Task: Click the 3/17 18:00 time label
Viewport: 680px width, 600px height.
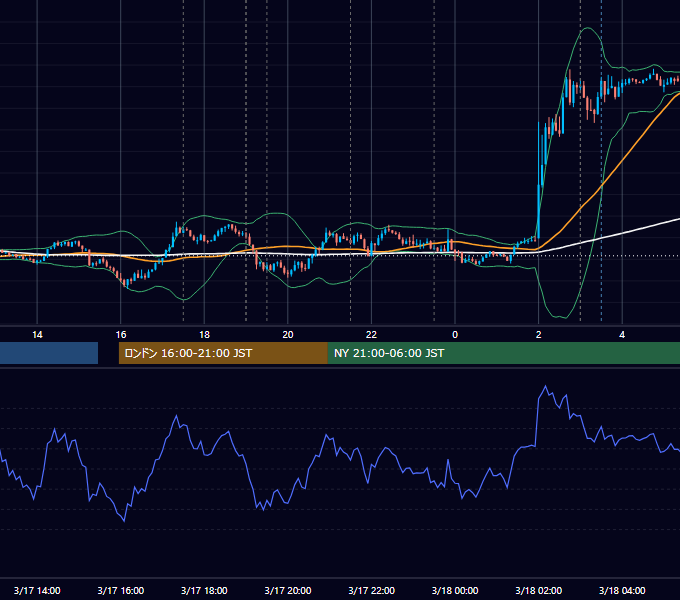Action: tap(204, 590)
